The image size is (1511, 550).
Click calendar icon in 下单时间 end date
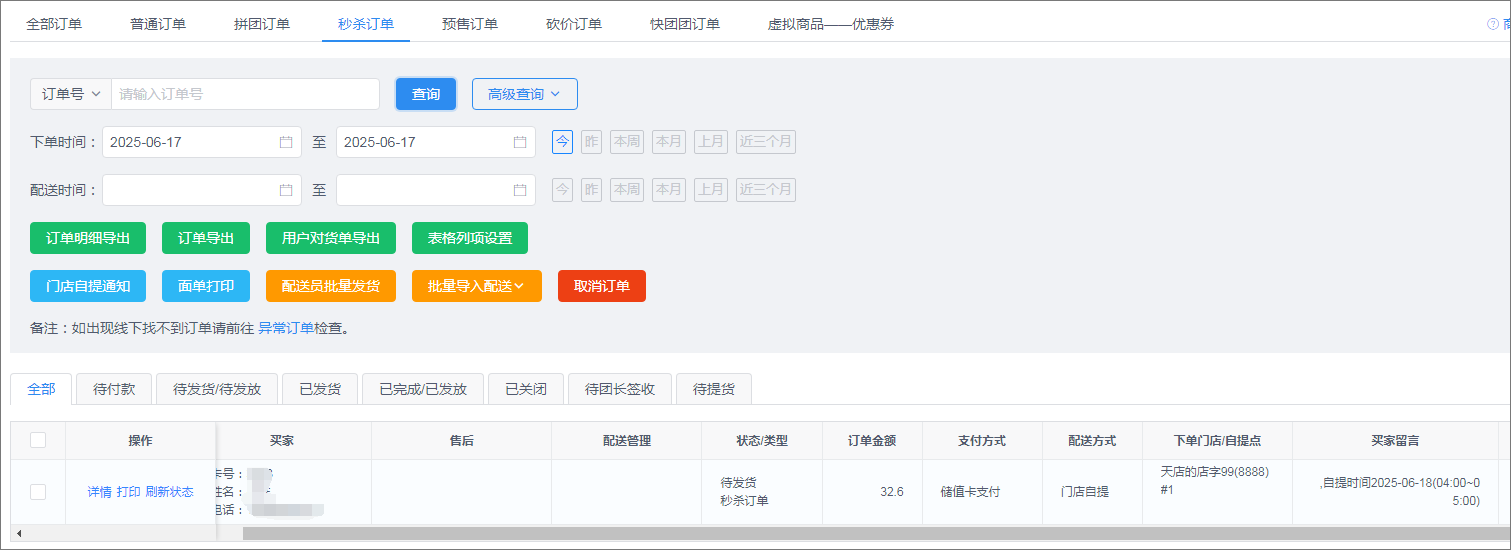520,142
